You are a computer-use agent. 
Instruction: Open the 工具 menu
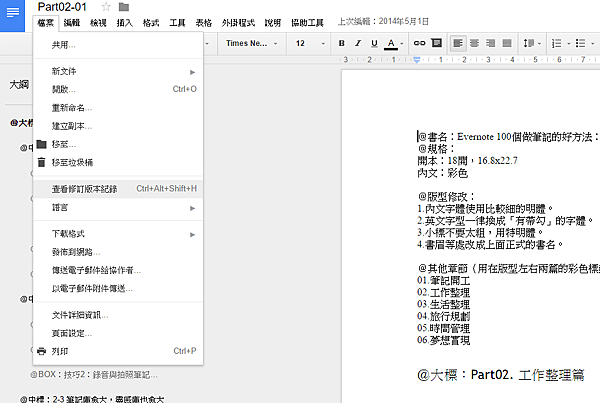click(178, 23)
